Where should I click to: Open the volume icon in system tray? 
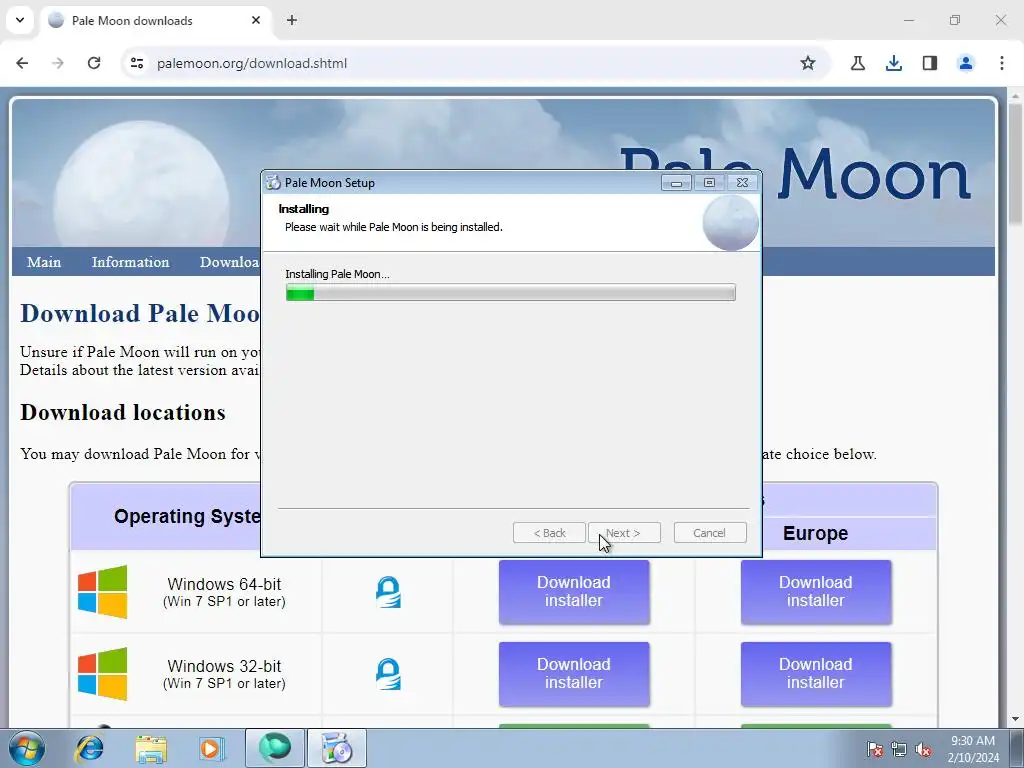[x=923, y=749]
